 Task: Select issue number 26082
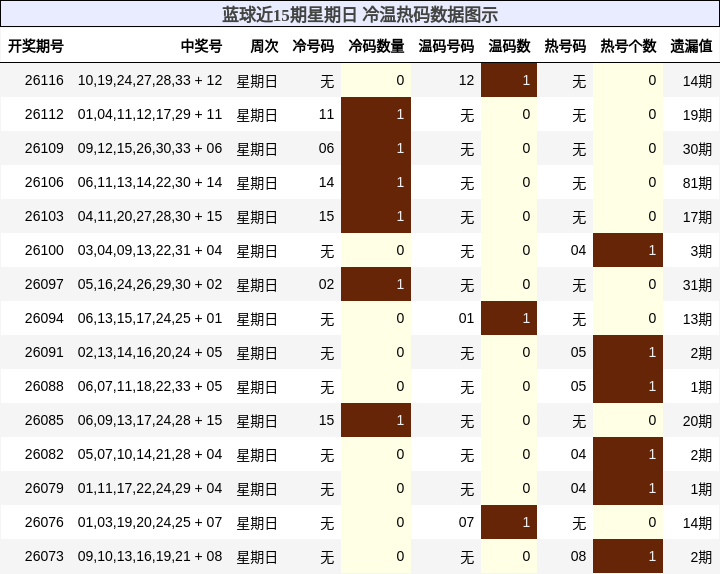pyautogui.click(x=44, y=454)
